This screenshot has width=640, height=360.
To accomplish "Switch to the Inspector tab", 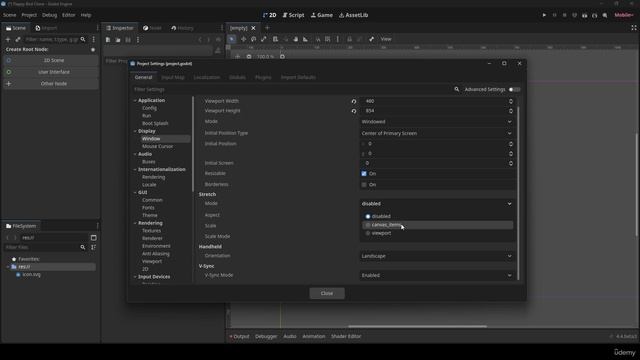I will (x=120, y=28).
